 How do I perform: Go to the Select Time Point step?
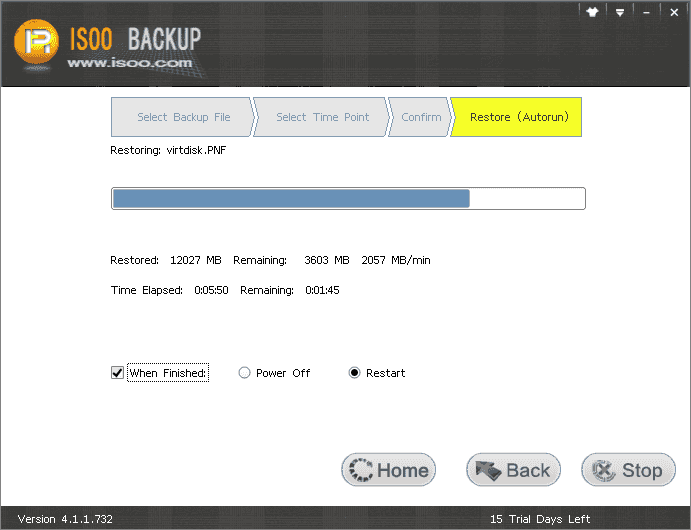click(322, 117)
